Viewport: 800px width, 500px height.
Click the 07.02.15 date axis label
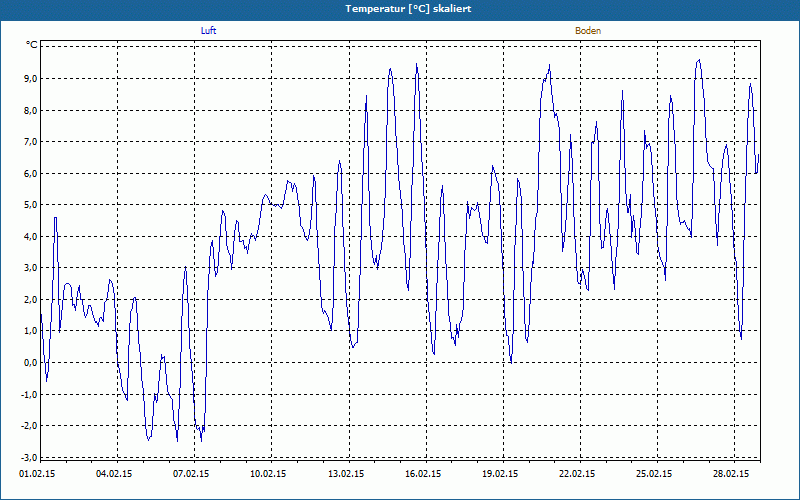(x=191, y=474)
